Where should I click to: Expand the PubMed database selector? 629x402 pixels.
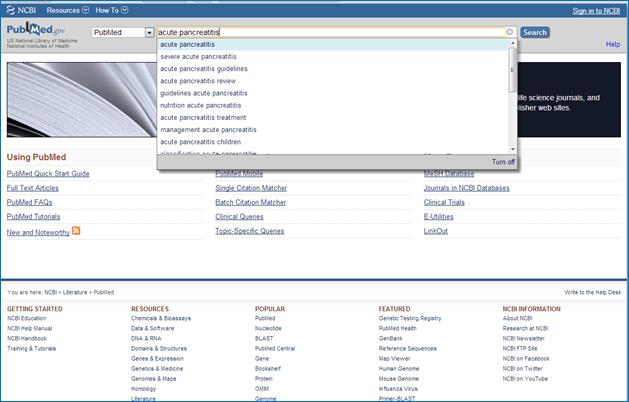point(149,32)
